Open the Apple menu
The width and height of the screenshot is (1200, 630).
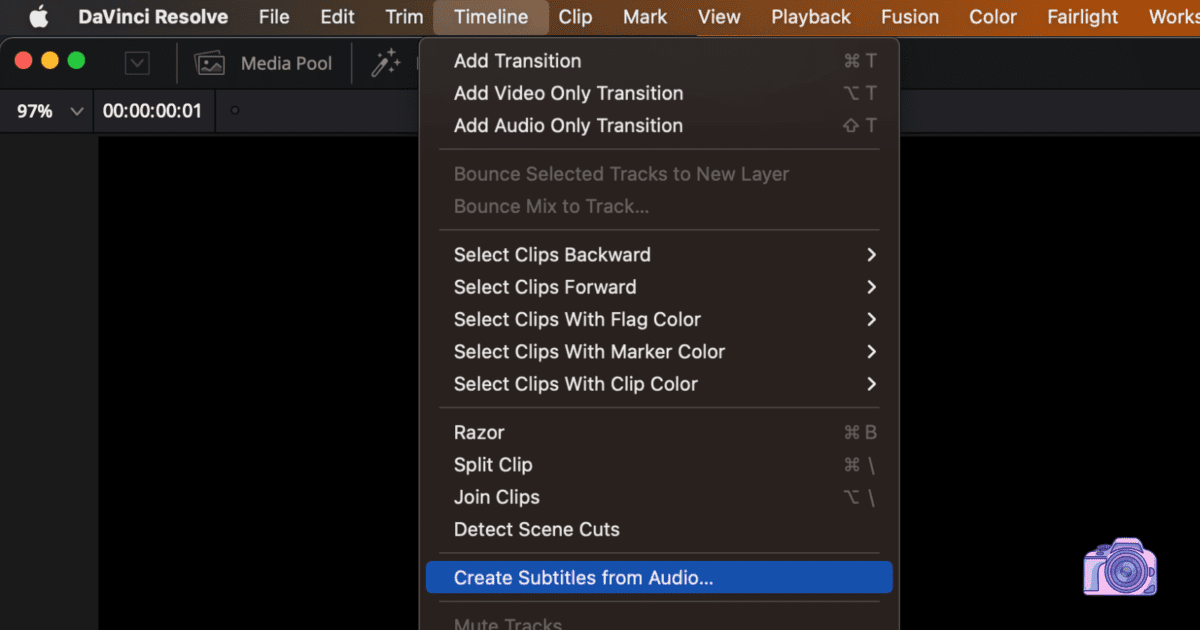point(38,16)
